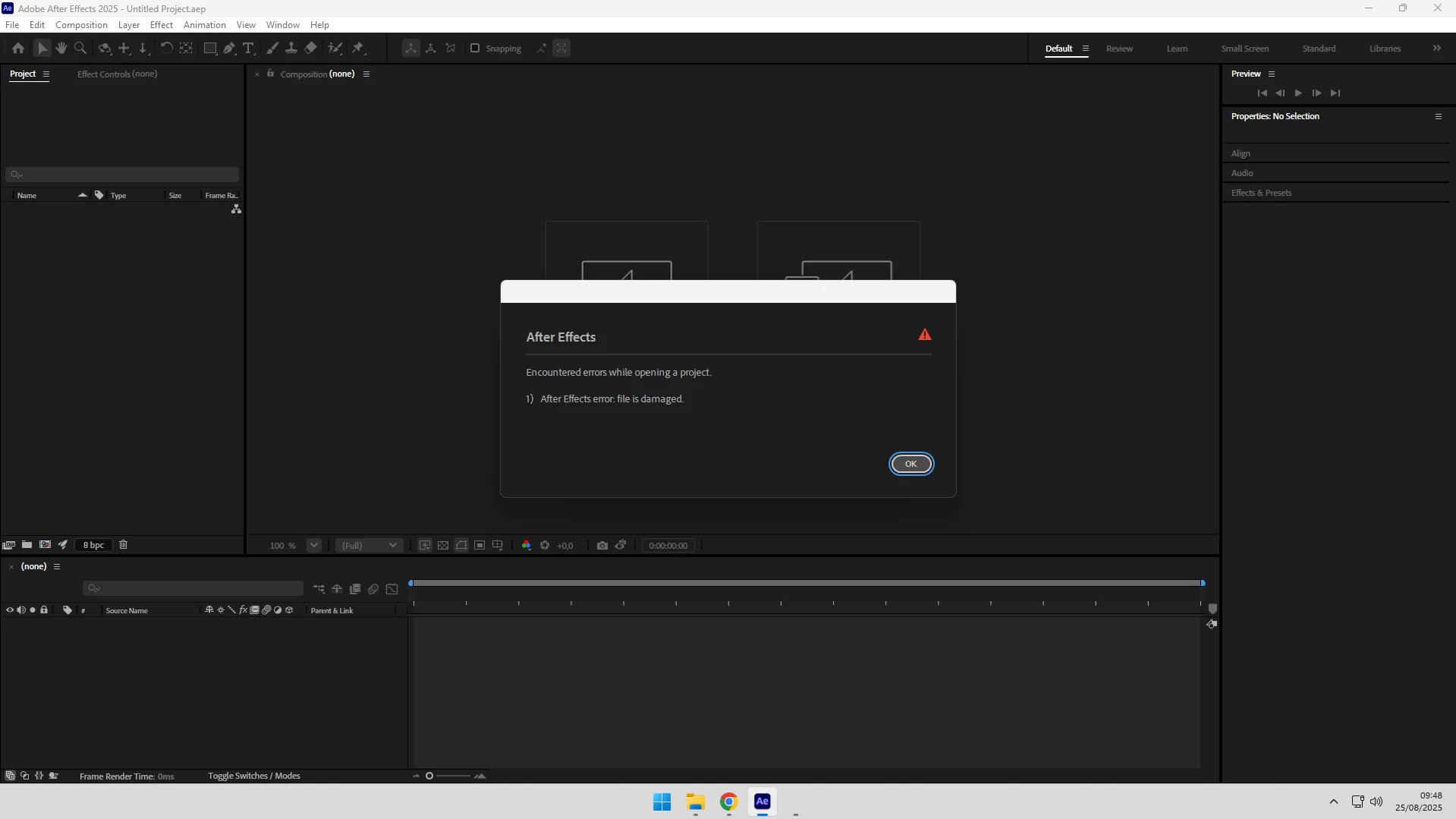Toggle the Graph Editor in the timeline

(x=392, y=589)
